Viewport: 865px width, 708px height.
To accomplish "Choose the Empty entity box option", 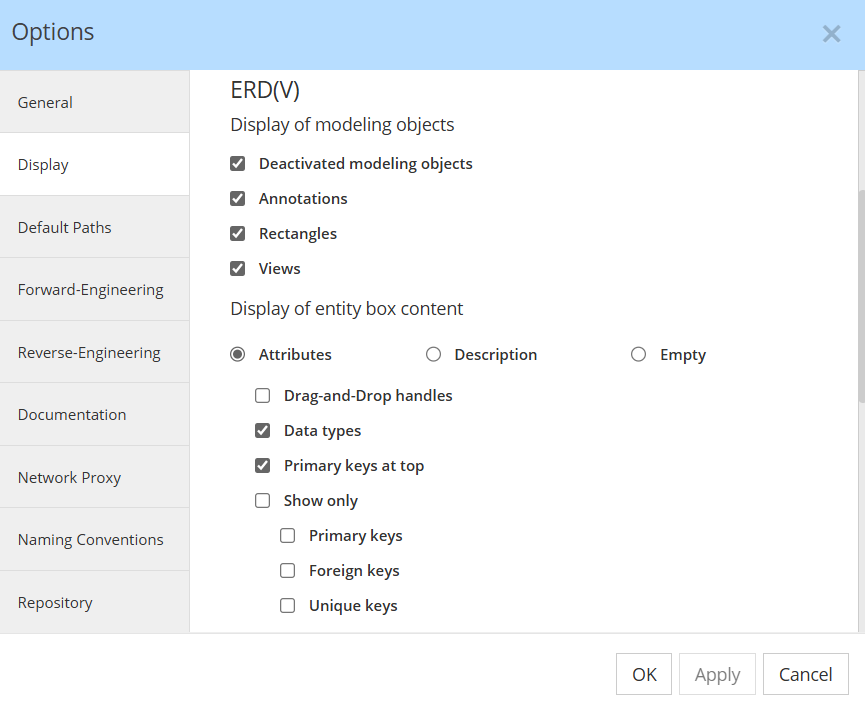I will (639, 354).
